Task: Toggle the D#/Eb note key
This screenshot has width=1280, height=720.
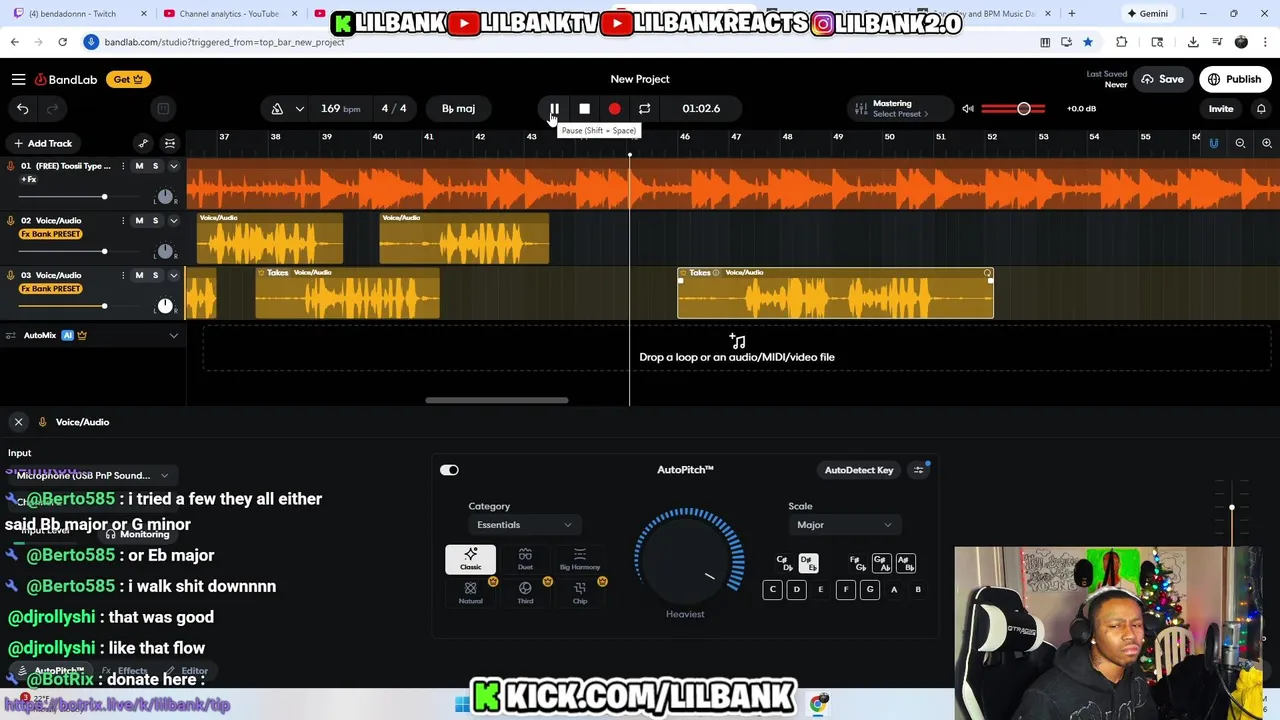Action: tap(808, 564)
